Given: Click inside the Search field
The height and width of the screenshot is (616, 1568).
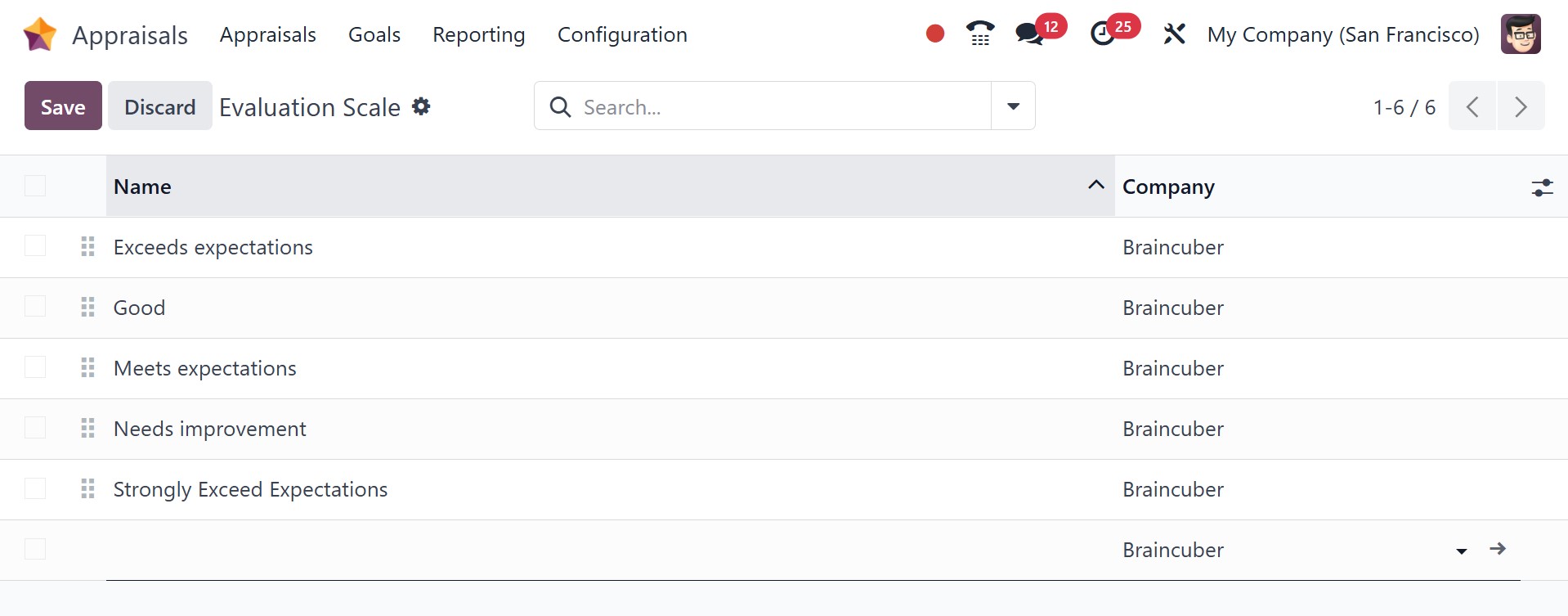Looking at the screenshot, I should (x=777, y=106).
